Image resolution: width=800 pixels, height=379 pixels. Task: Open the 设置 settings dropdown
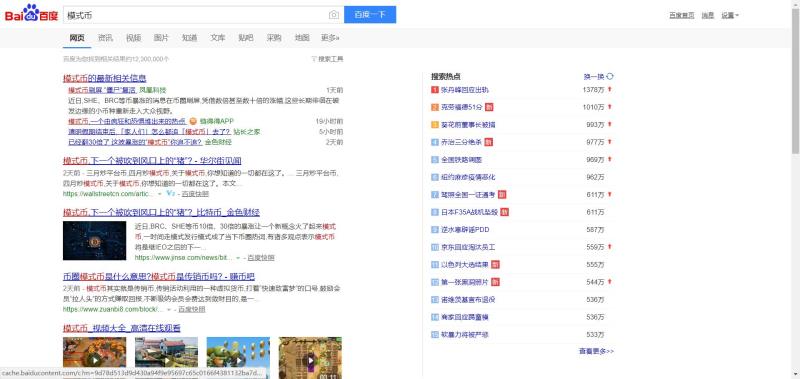730,15
